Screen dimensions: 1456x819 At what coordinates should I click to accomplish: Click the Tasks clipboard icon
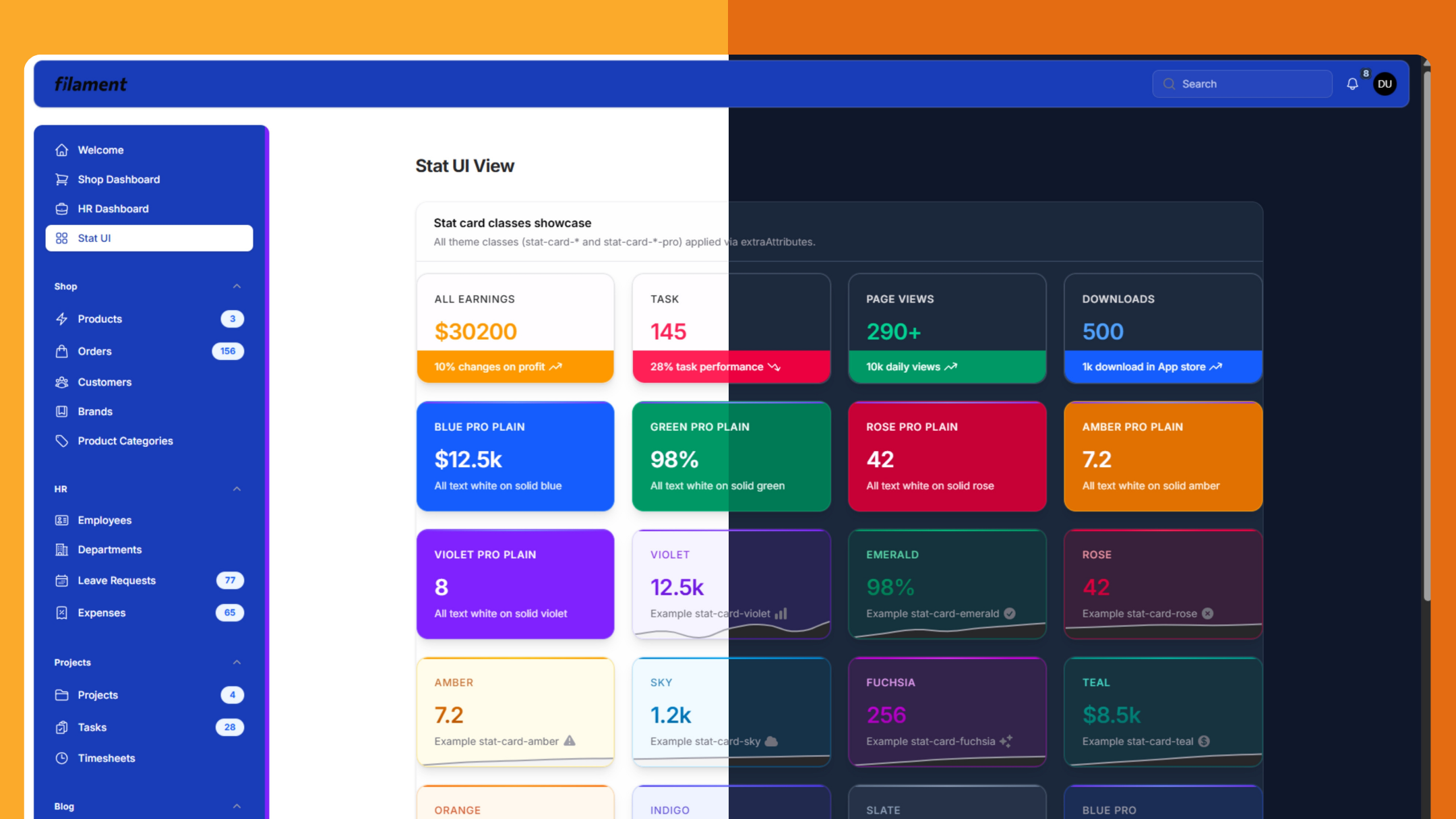[x=61, y=727]
